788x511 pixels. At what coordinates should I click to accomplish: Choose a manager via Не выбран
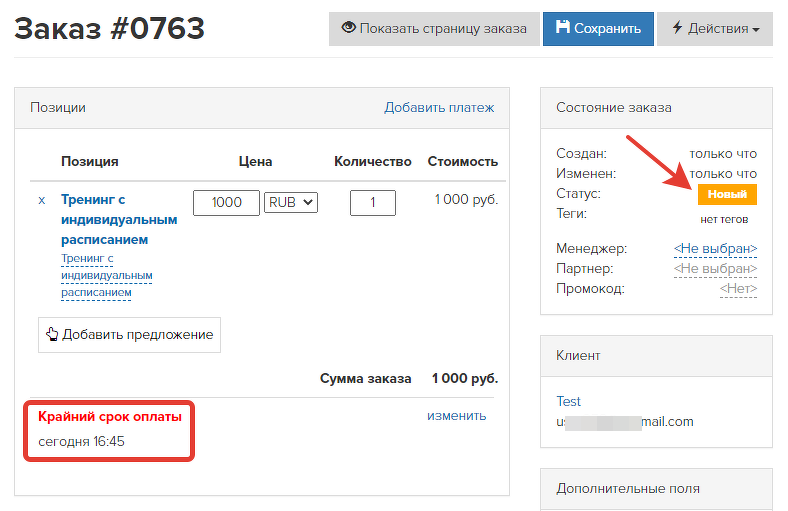[715, 248]
